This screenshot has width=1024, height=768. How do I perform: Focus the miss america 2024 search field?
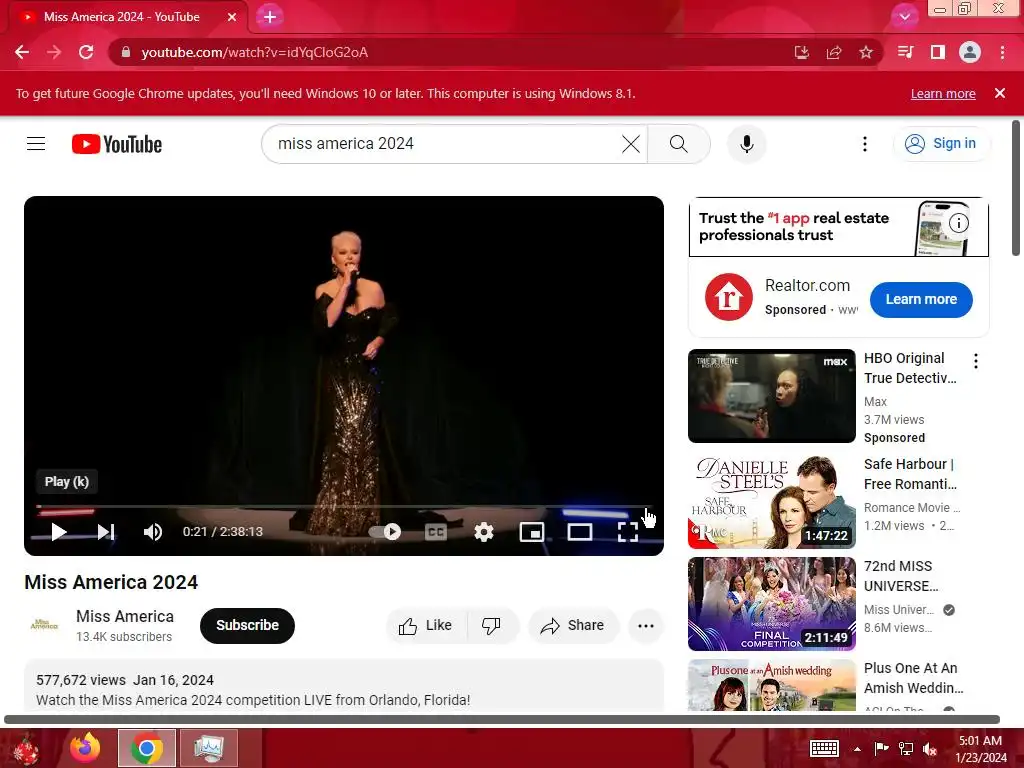tap(444, 144)
